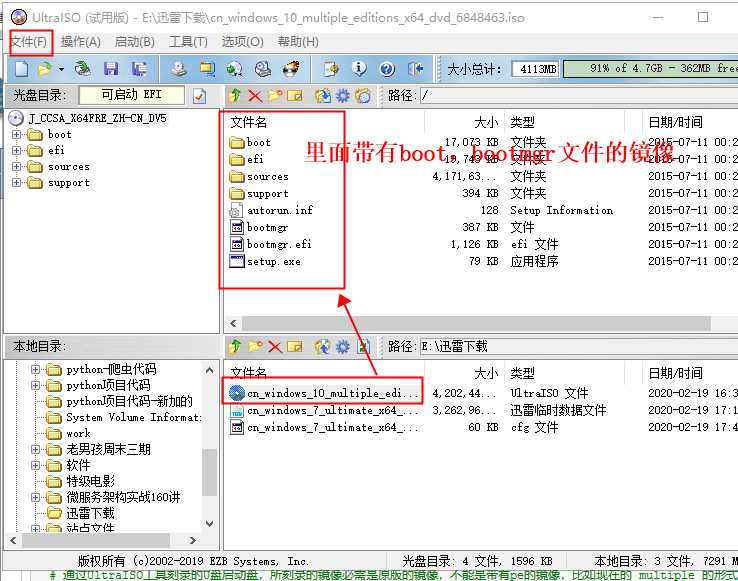Click New Folder icon in local toolbar
This screenshot has width=738, height=581.
tap(255, 347)
